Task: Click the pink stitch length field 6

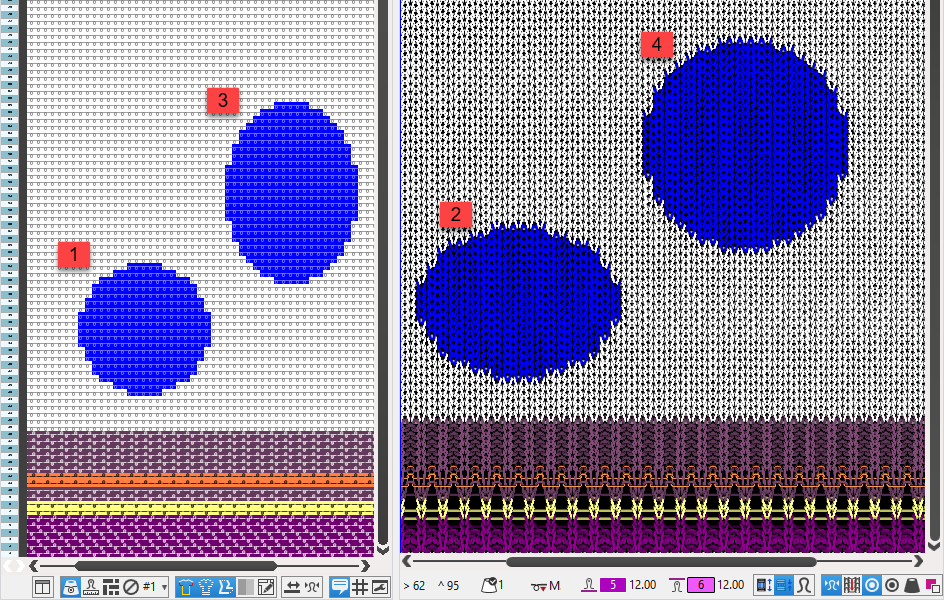Action: pyautogui.click(x=700, y=585)
